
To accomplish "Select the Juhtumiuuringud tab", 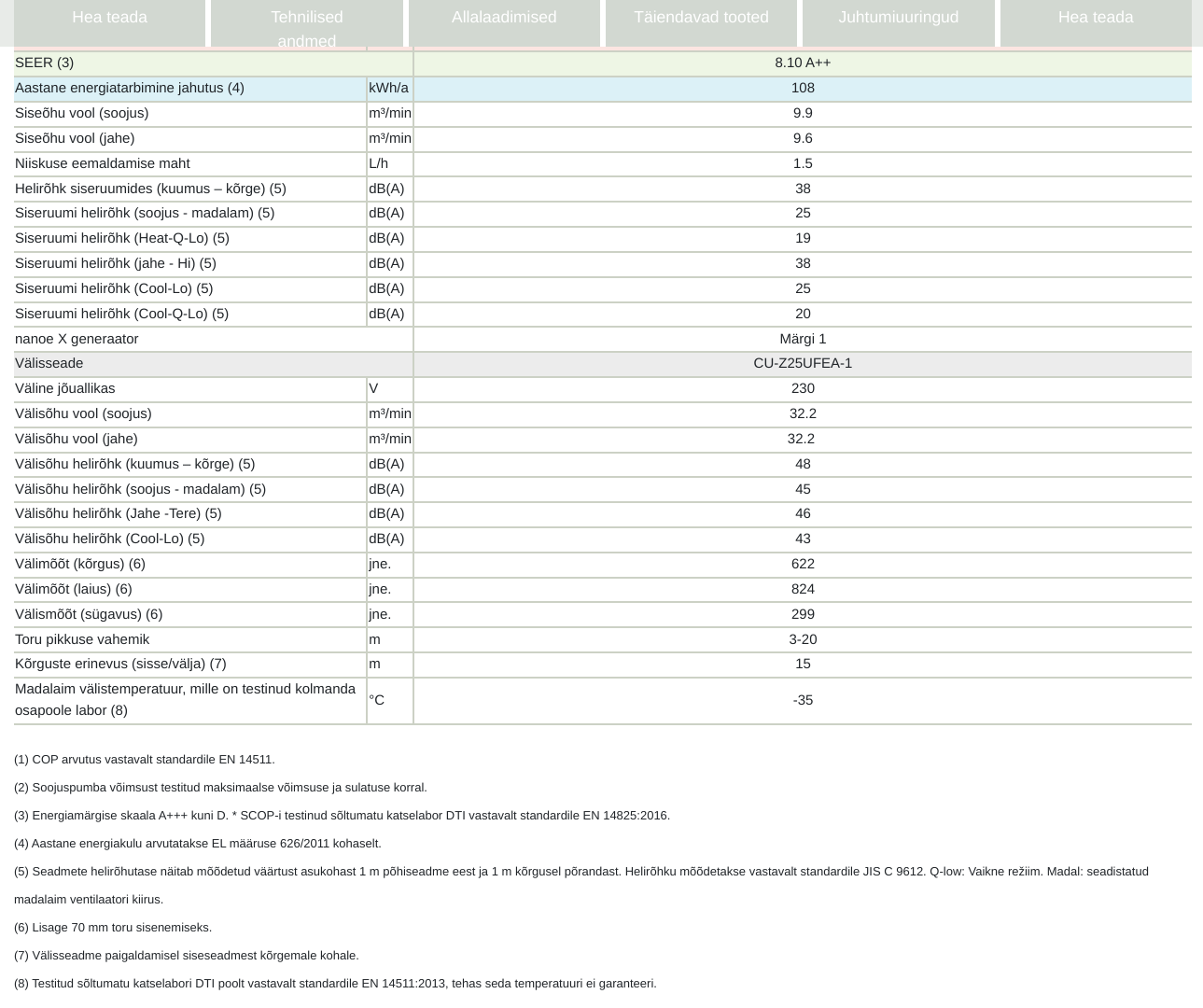I will (x=898, y=18).
